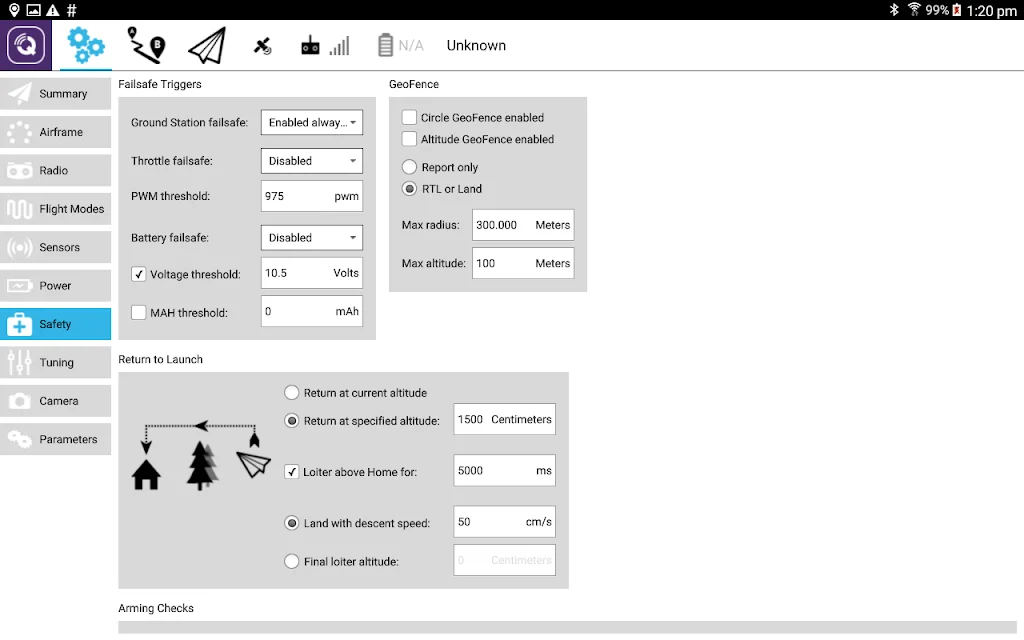Choose the Report only radio button
Image resolution: width=1024 pixels, height=640 pixels.
point(409,167)
